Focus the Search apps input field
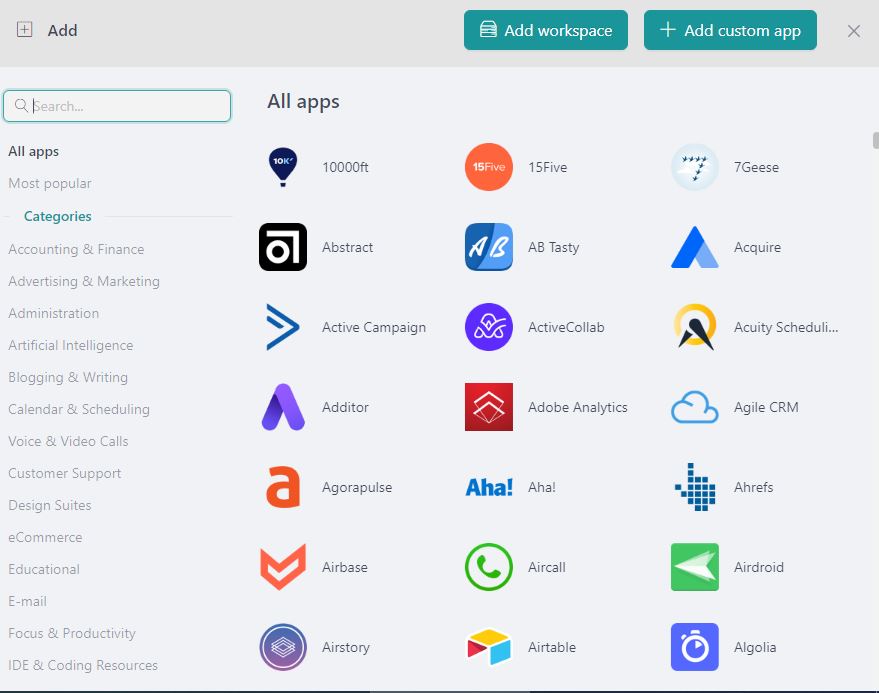879x693 pixels. click(117, 106)
